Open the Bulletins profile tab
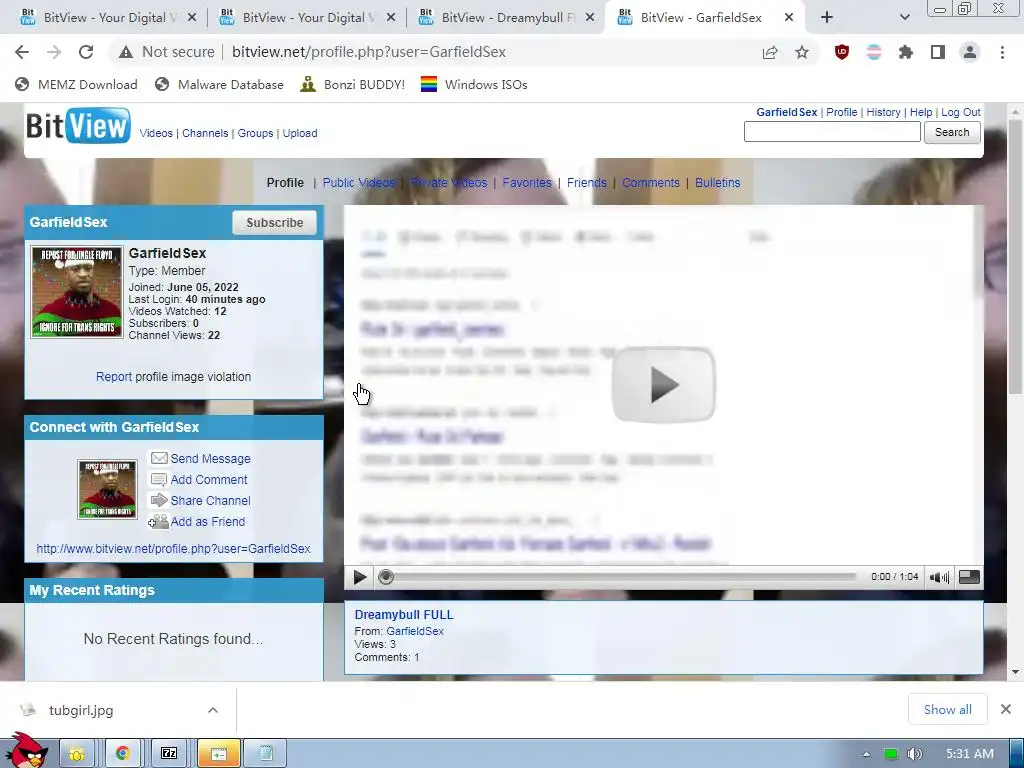This screenshot has height=768, width=1024. 718,183
